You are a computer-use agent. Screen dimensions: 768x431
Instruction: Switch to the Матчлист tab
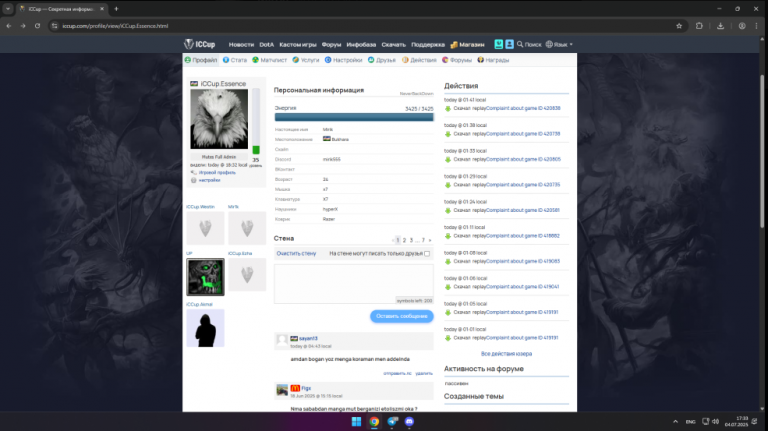coord(269,60)
